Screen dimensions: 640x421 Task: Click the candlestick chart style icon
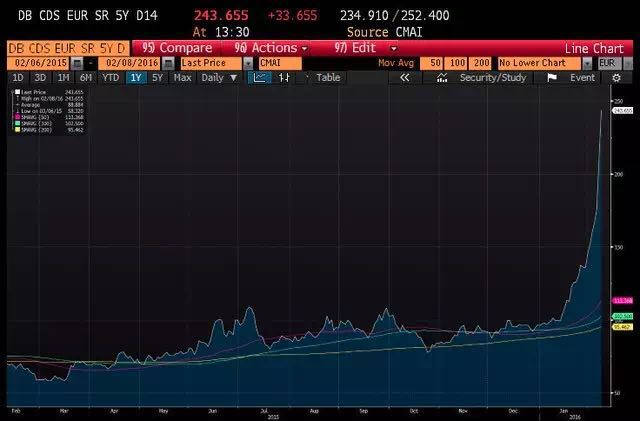(x=285, y=77)
